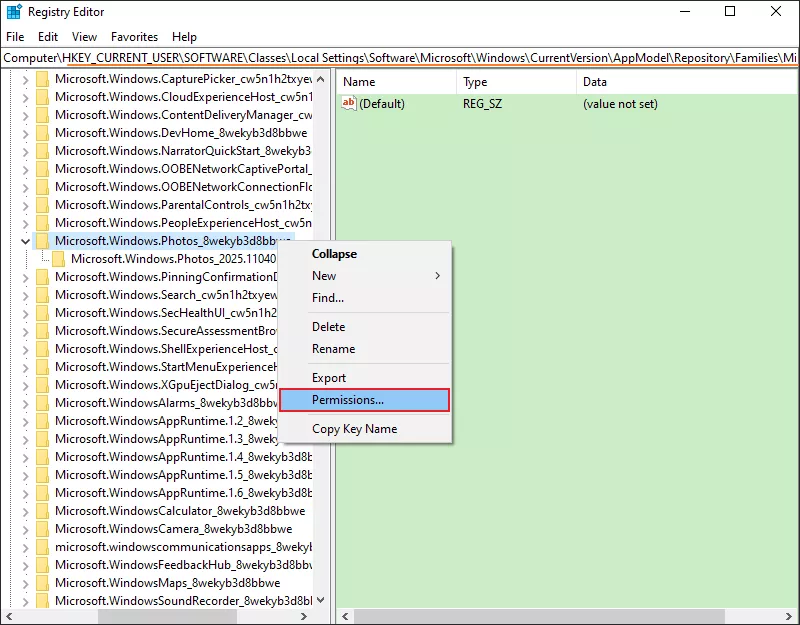
Task: Select the (Default) REG_SZ value row
Action: (567, 104)
